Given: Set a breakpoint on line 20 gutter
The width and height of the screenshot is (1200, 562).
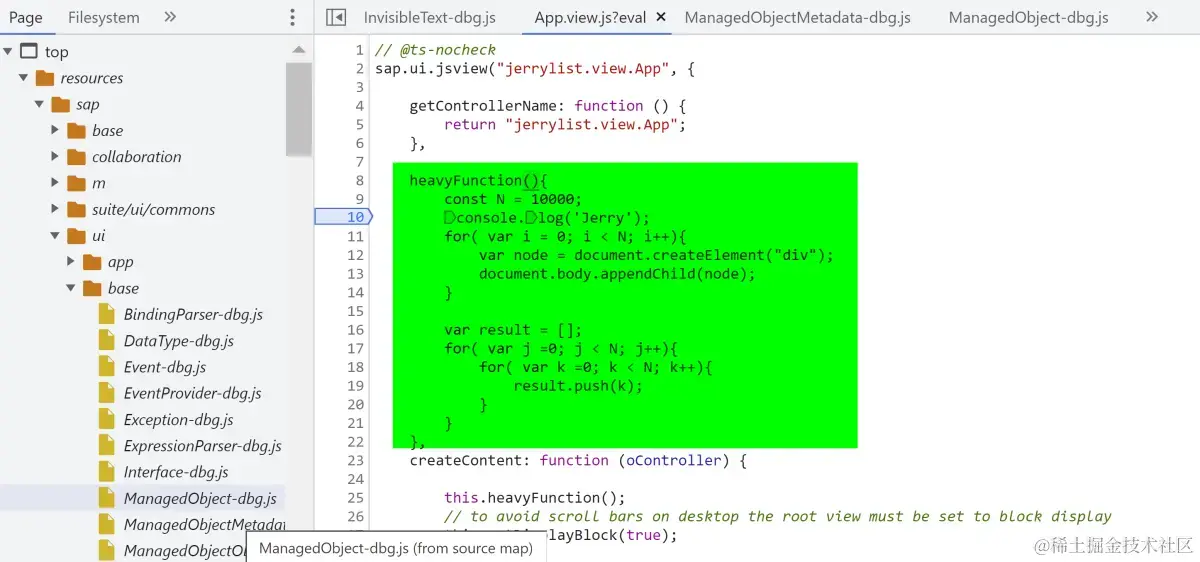Looking at the screenshot, I should [x=355, y=404].
